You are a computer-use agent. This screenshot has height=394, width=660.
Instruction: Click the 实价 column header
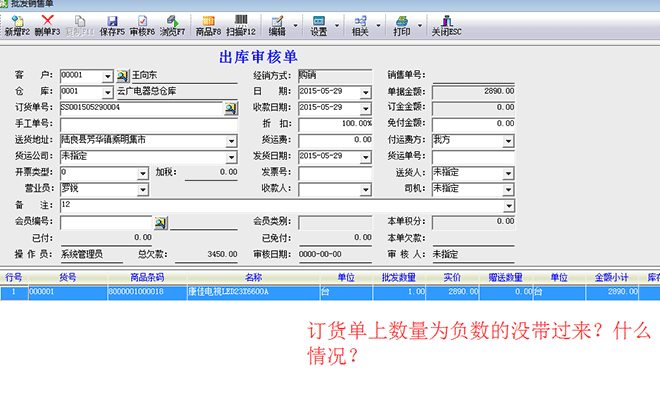pos(452,277)
